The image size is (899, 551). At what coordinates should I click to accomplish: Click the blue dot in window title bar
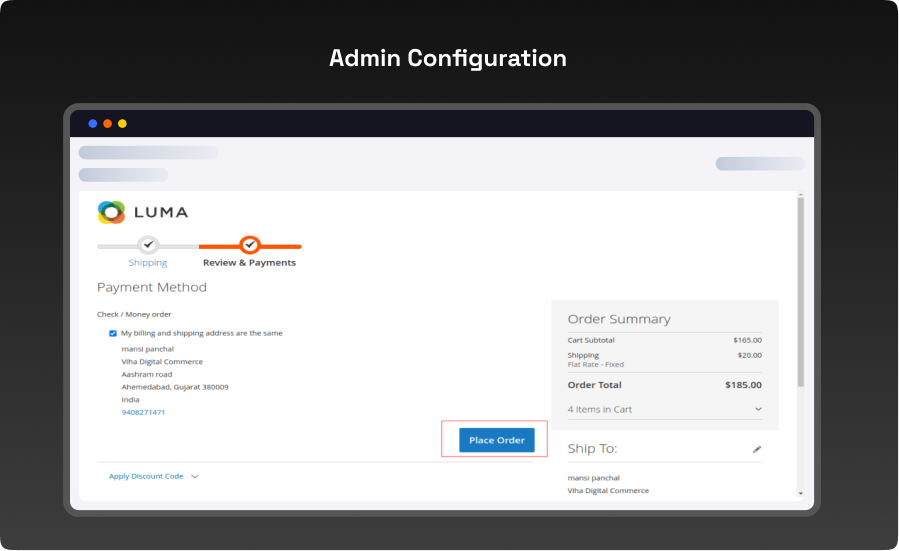(x=93, y=124)
